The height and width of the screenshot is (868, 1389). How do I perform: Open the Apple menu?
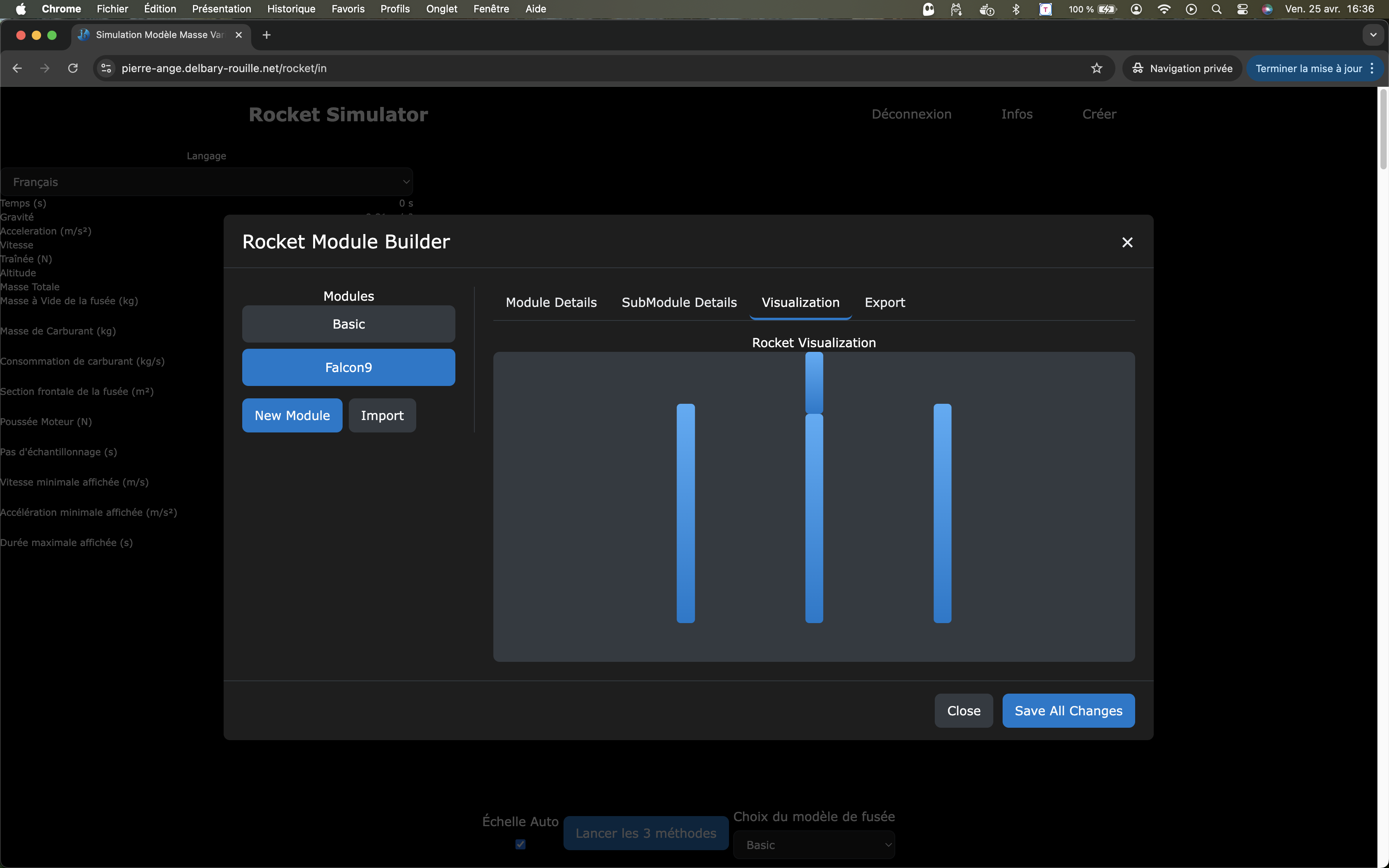coord(21,9)
